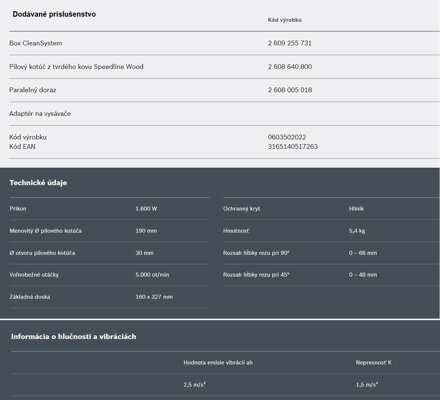Click the Adaptér na vysávače entry

[x=40, y=113]
